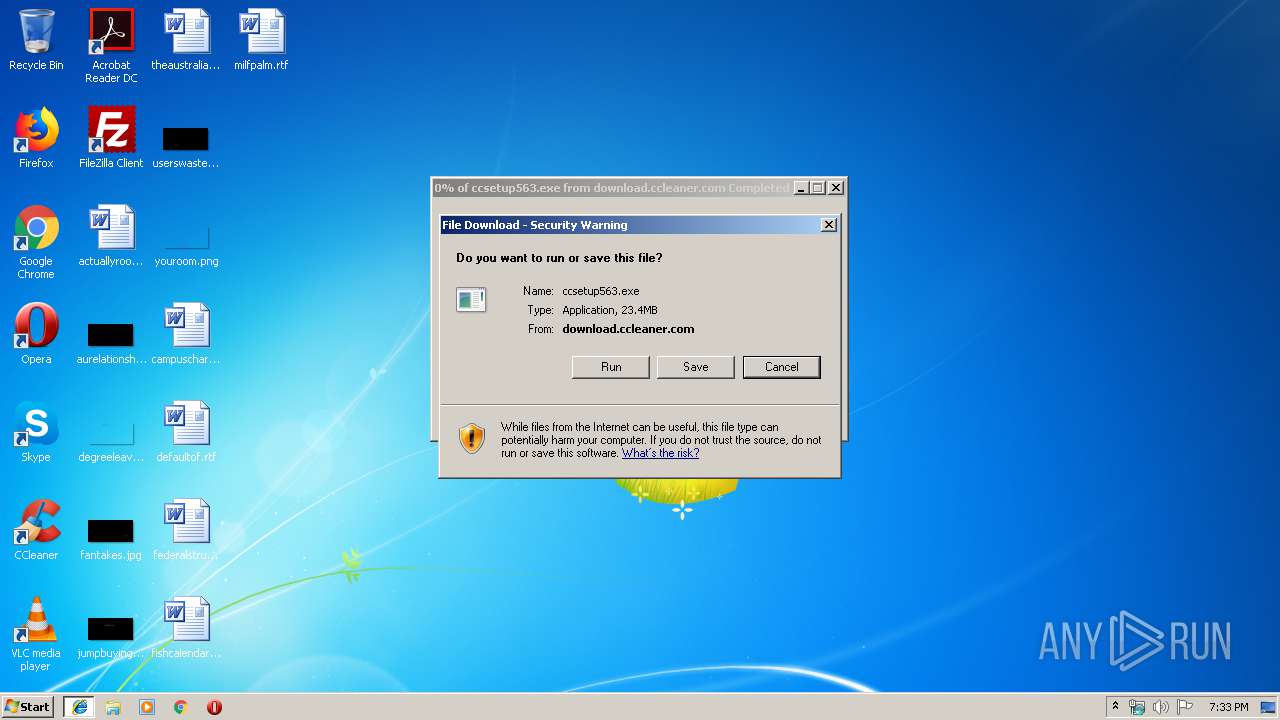The height and width of the screenshot is (720, 1280).
Task: Show hidden system tray icons
Action: click(1115, 707)
